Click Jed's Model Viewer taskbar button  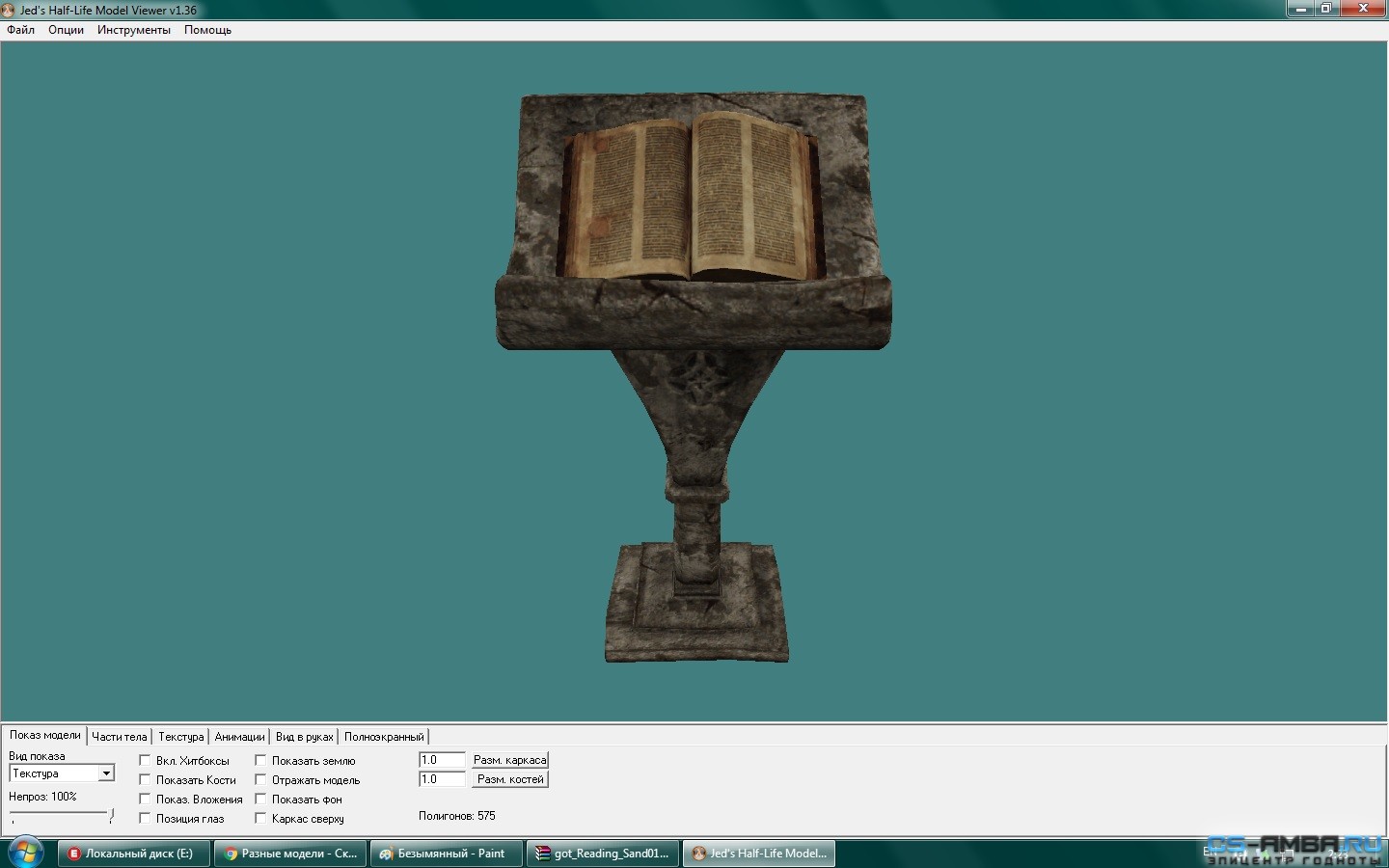pyautogui.click(x=759, y=854)
